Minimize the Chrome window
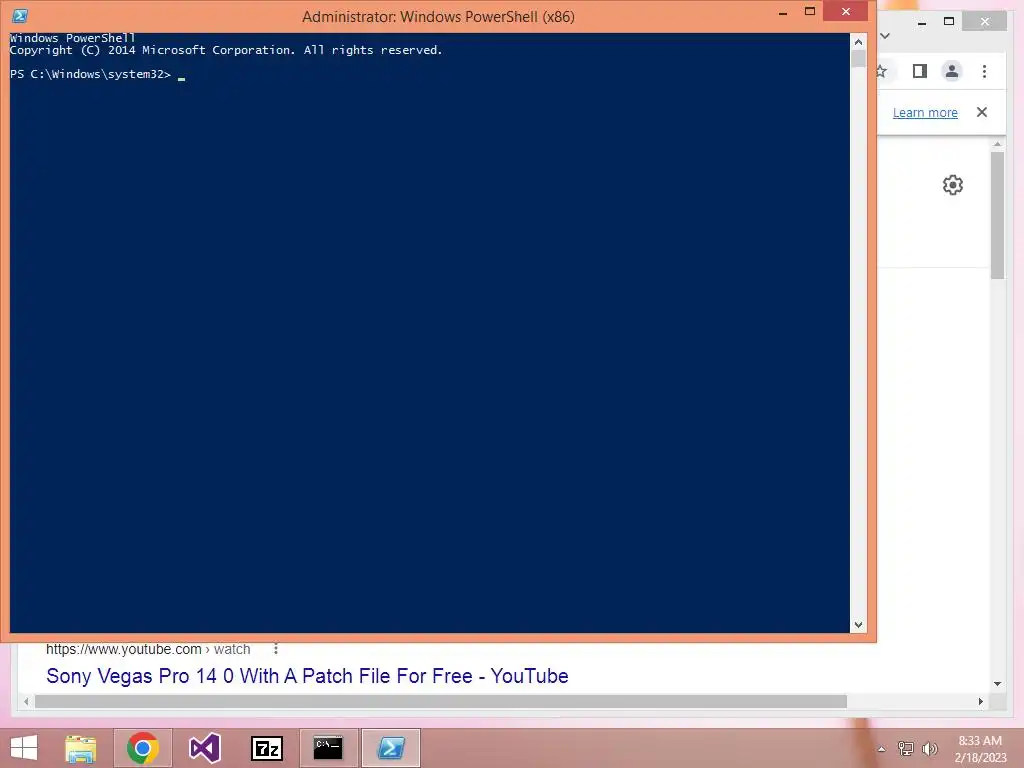 (922, 22)
